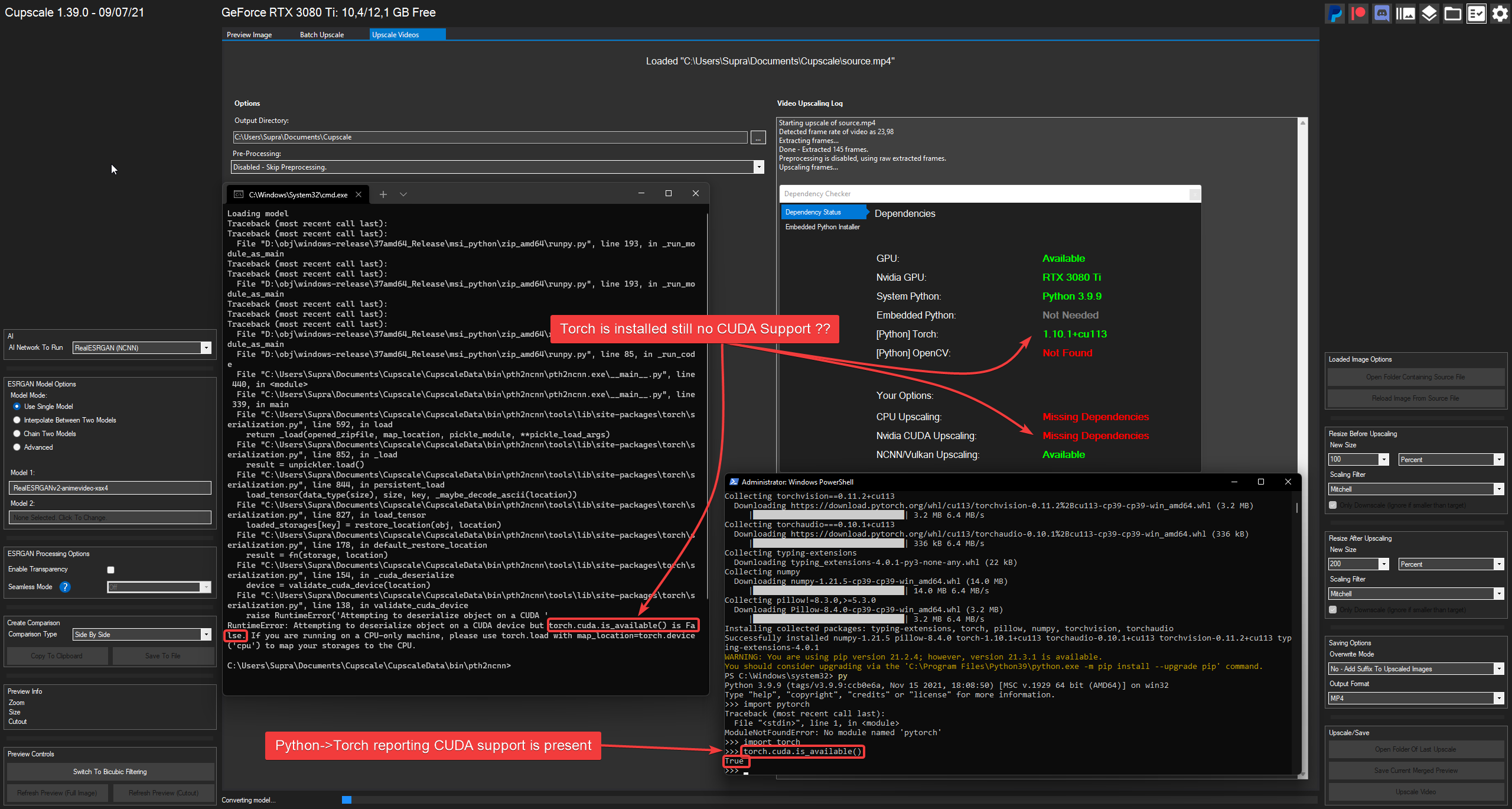
Task: Open the settings gear icon
Action: coord(1500,13)
